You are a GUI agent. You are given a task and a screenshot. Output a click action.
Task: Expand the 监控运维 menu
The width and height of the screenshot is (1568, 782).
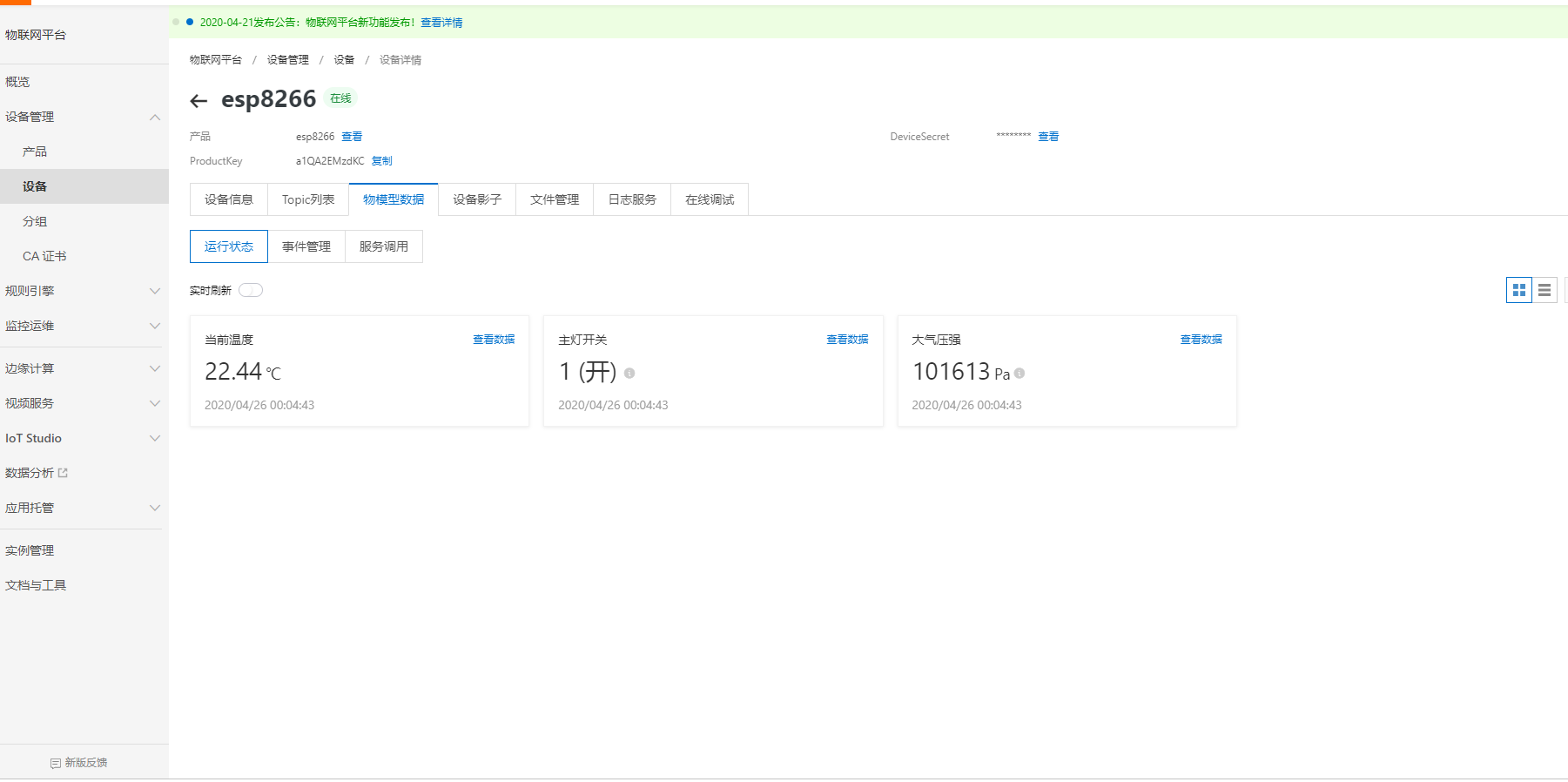(x=155, y=326)
